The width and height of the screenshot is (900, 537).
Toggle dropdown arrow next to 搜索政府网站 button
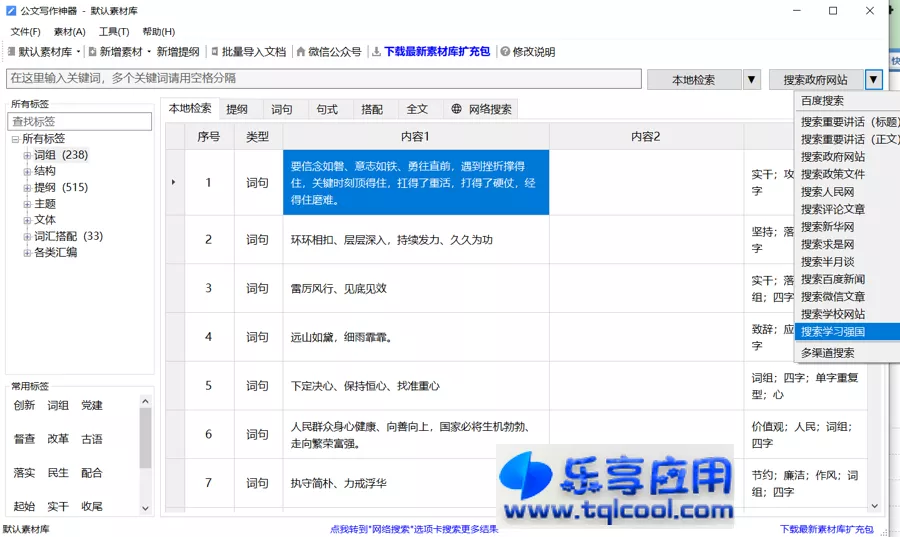pos(873,80)
